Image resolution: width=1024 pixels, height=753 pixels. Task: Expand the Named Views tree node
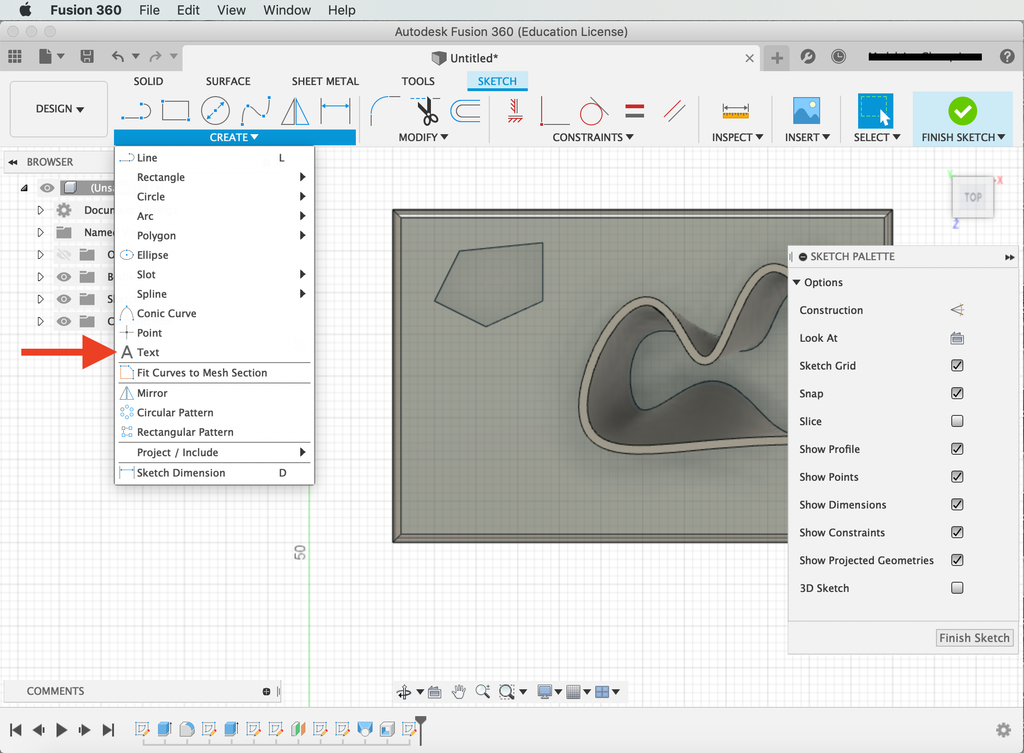40,232
